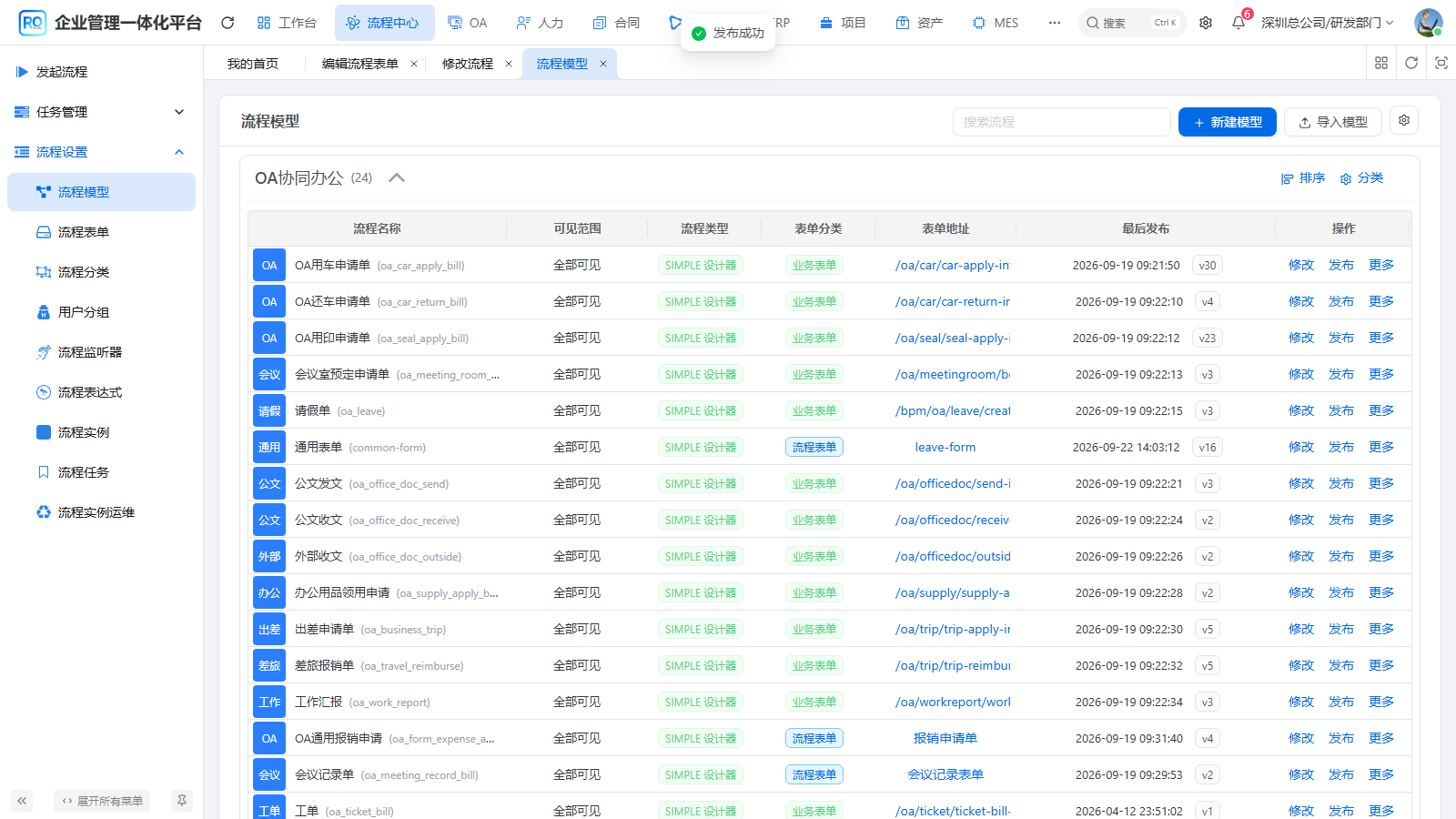Open 流程表单 in the sidebar
This screenshot has height=819, width=1456.
(101, 232)
